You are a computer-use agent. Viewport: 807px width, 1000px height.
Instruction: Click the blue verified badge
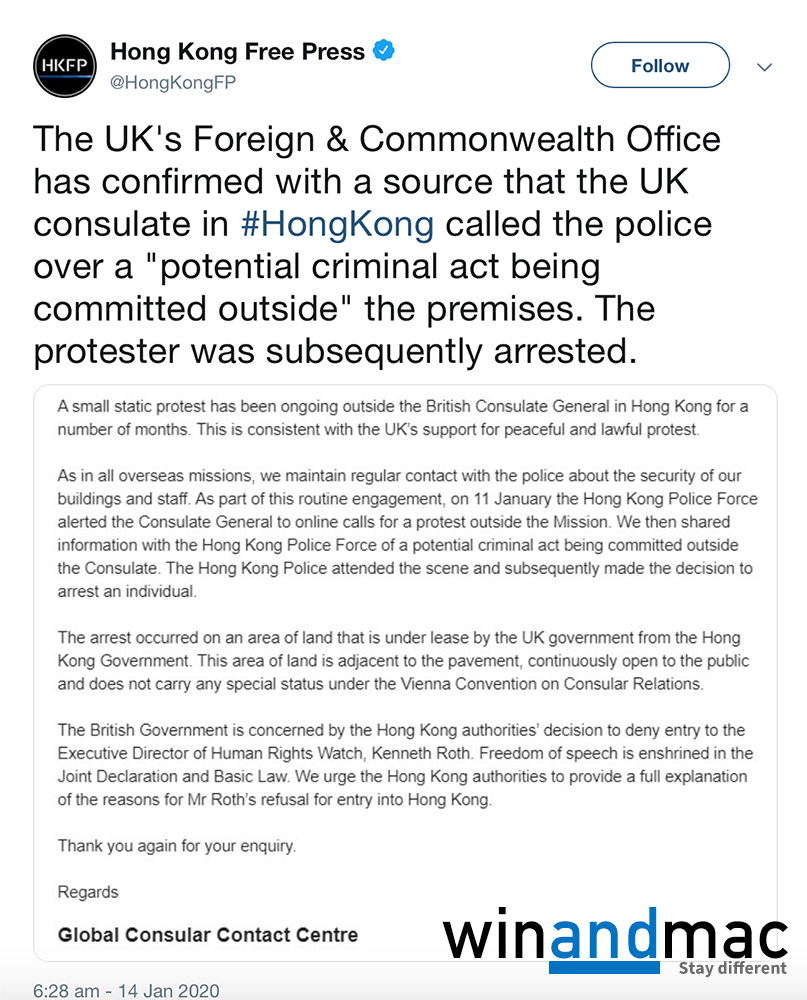click(384, 50)
